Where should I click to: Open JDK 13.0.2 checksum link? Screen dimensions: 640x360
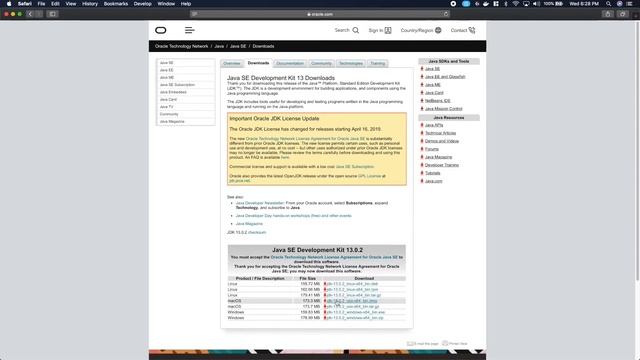click(257, 233)
